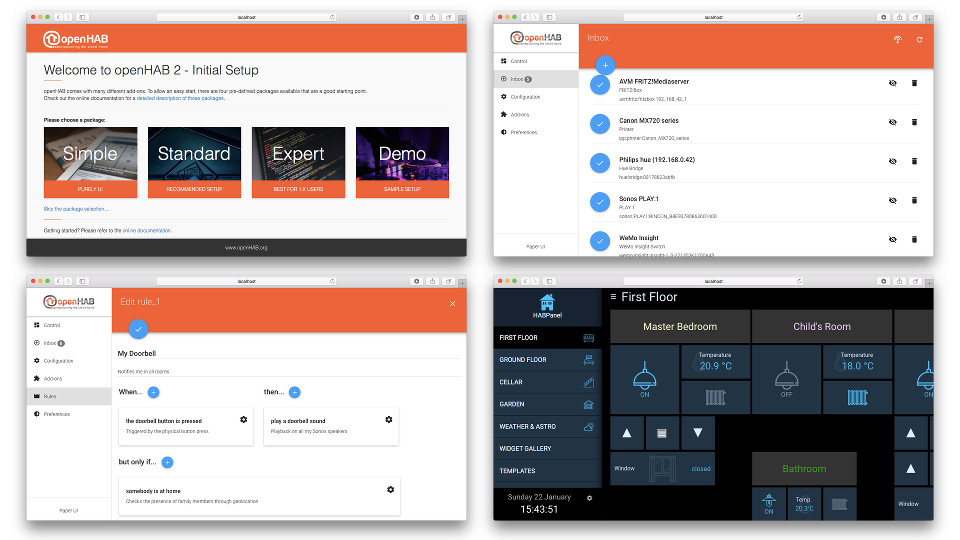Add a condition next to 'but only if...'
960x540 pixels.
[x=167, y=462]
